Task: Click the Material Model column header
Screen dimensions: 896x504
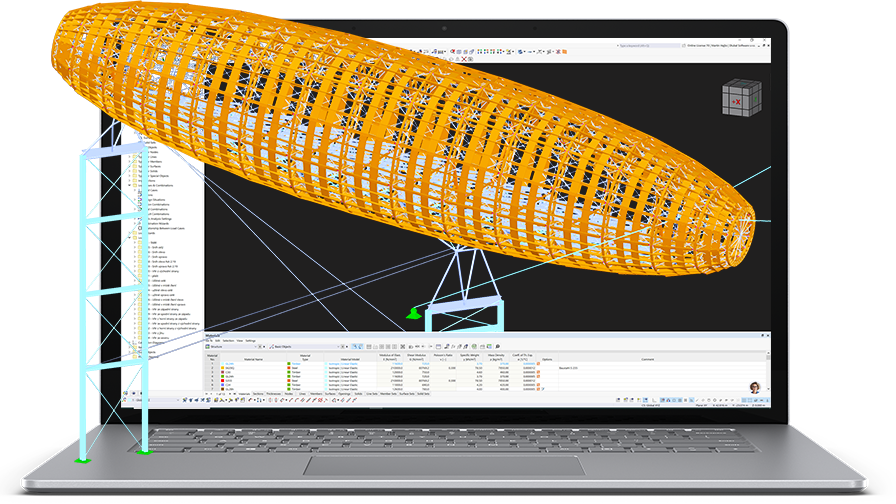Action: point(350,359)
